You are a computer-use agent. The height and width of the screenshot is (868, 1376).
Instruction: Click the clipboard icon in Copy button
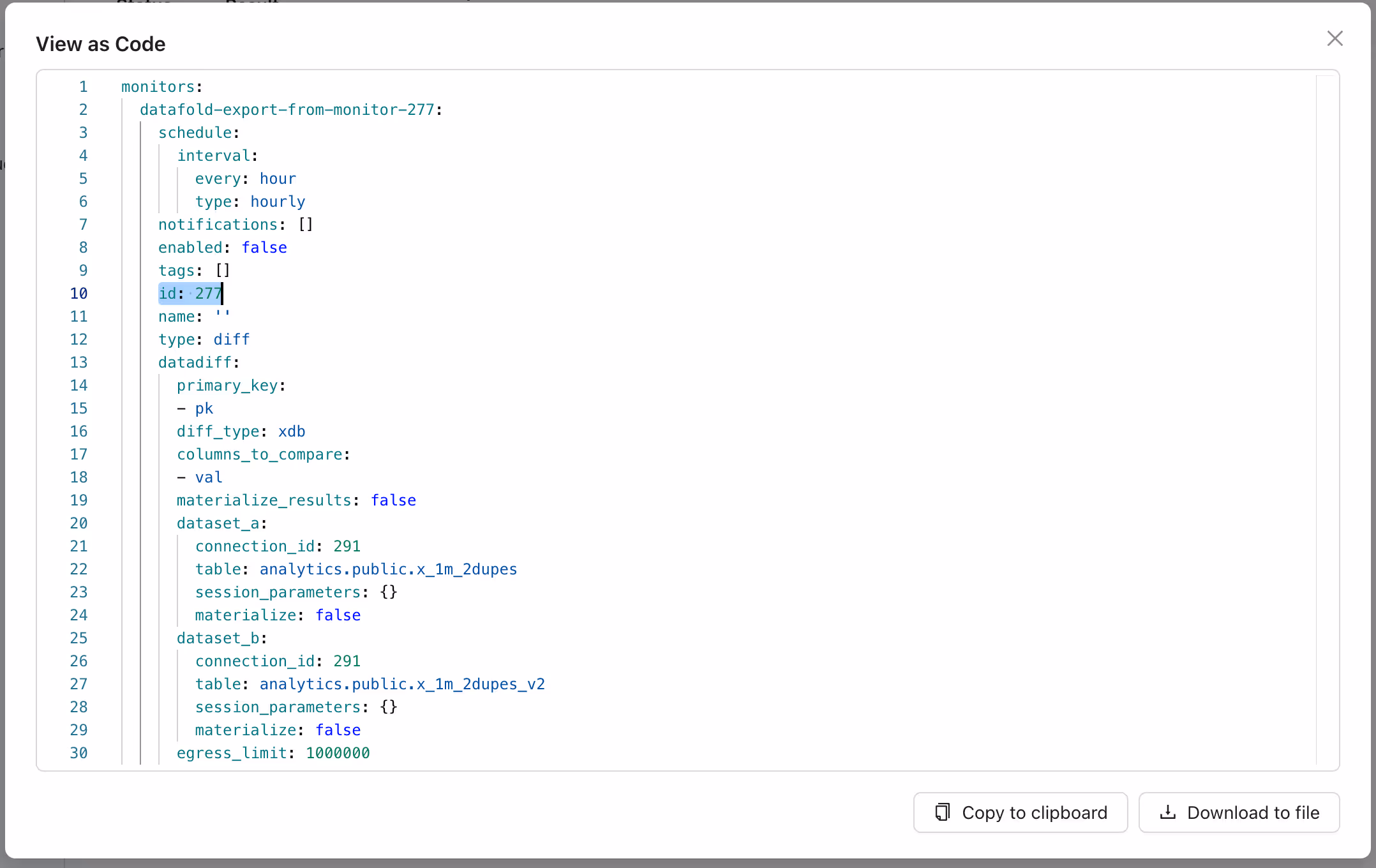click(x=942, y=812)
